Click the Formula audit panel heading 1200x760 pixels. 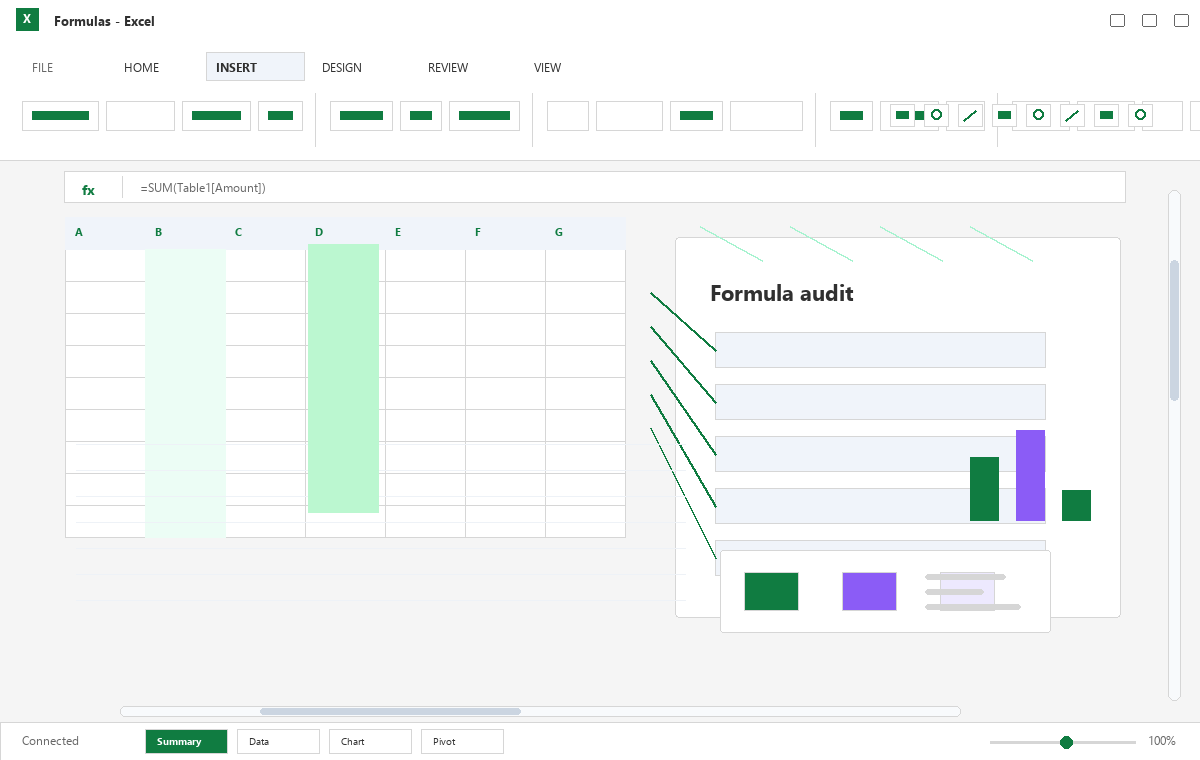[x=782, y=293]
